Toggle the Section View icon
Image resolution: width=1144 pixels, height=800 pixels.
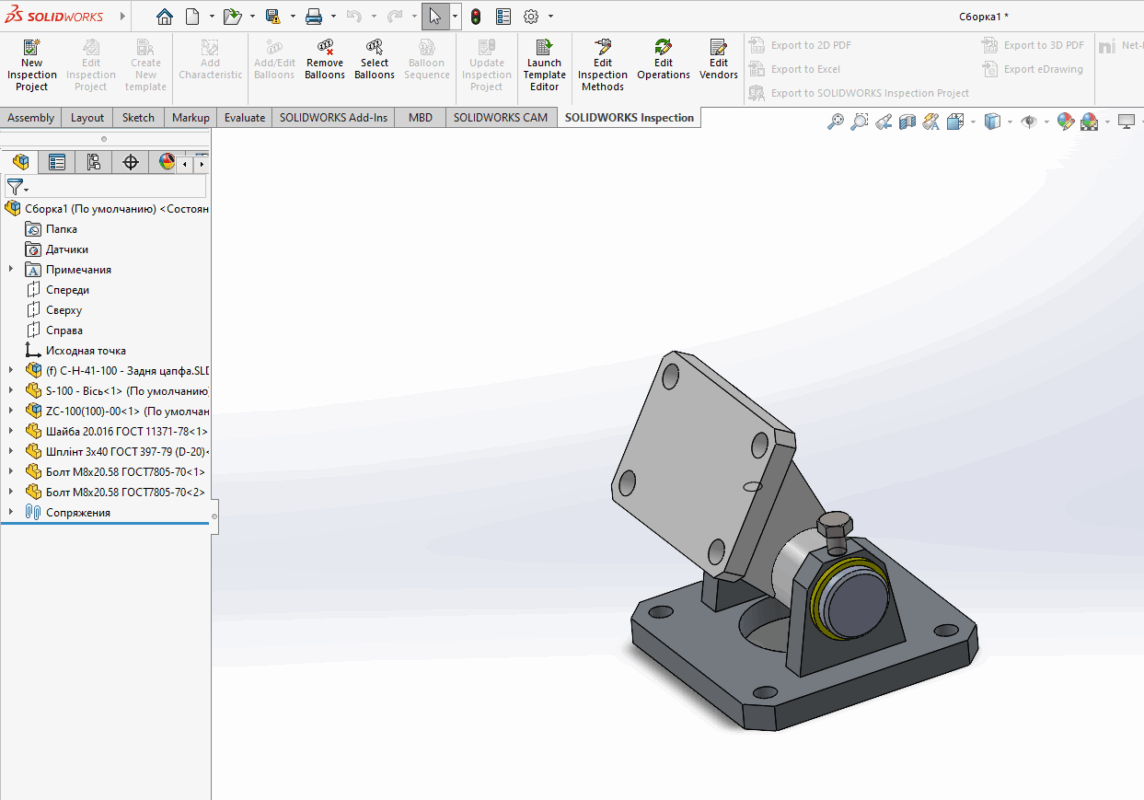(x=907, y=122)
